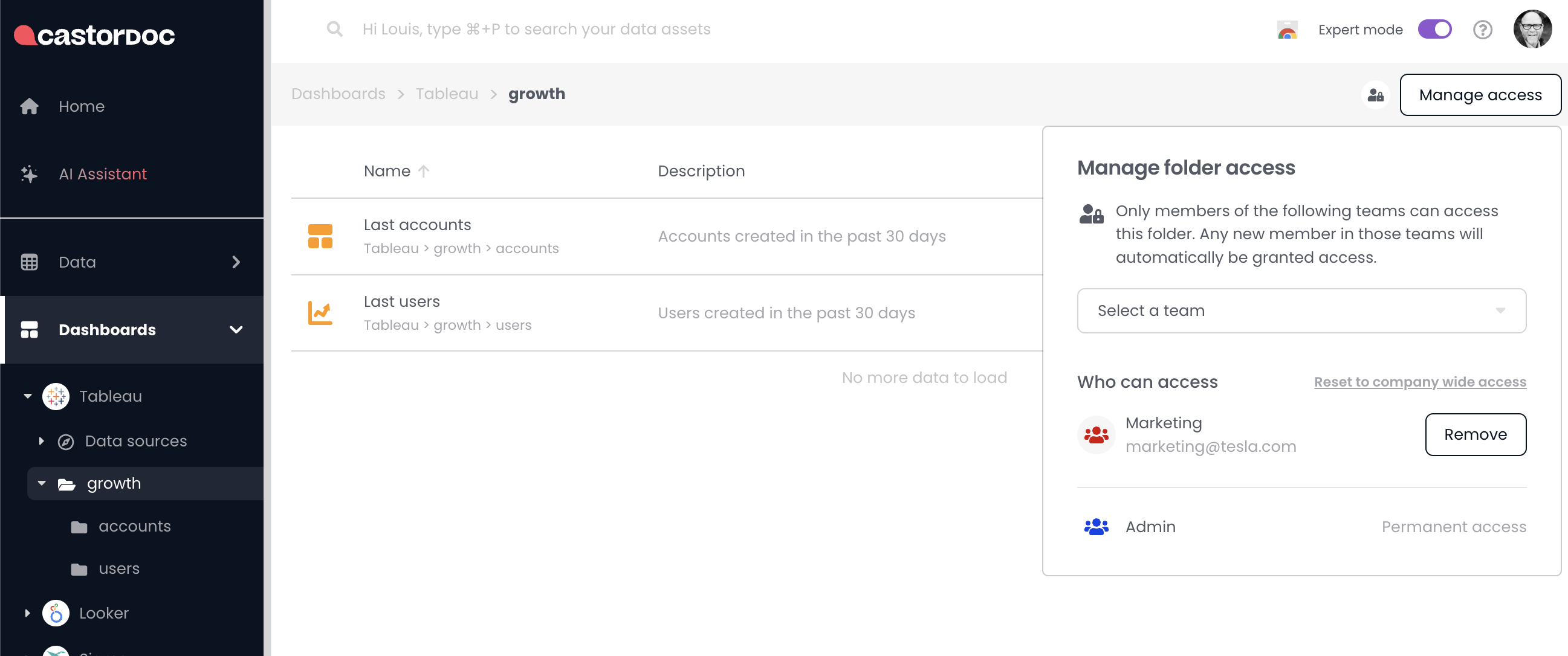Click the help question mark icon
This screenshot has width=1568, height=656.
click(1482, 30)
